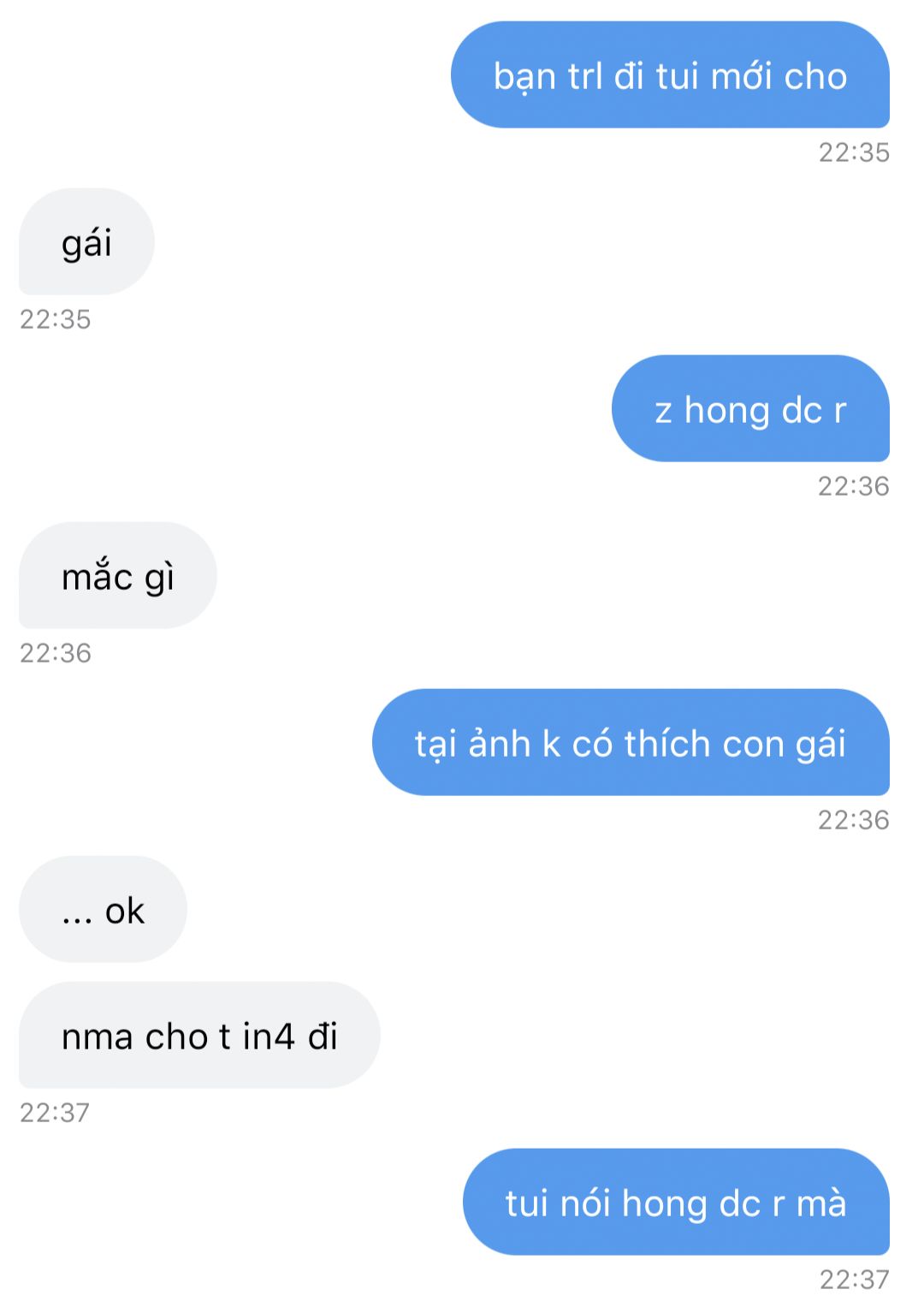This screenshot has height=1301, width=924.
Task: Tap the 22:35 timestamp under 'gái'
Action: click(x=56, y=319)
